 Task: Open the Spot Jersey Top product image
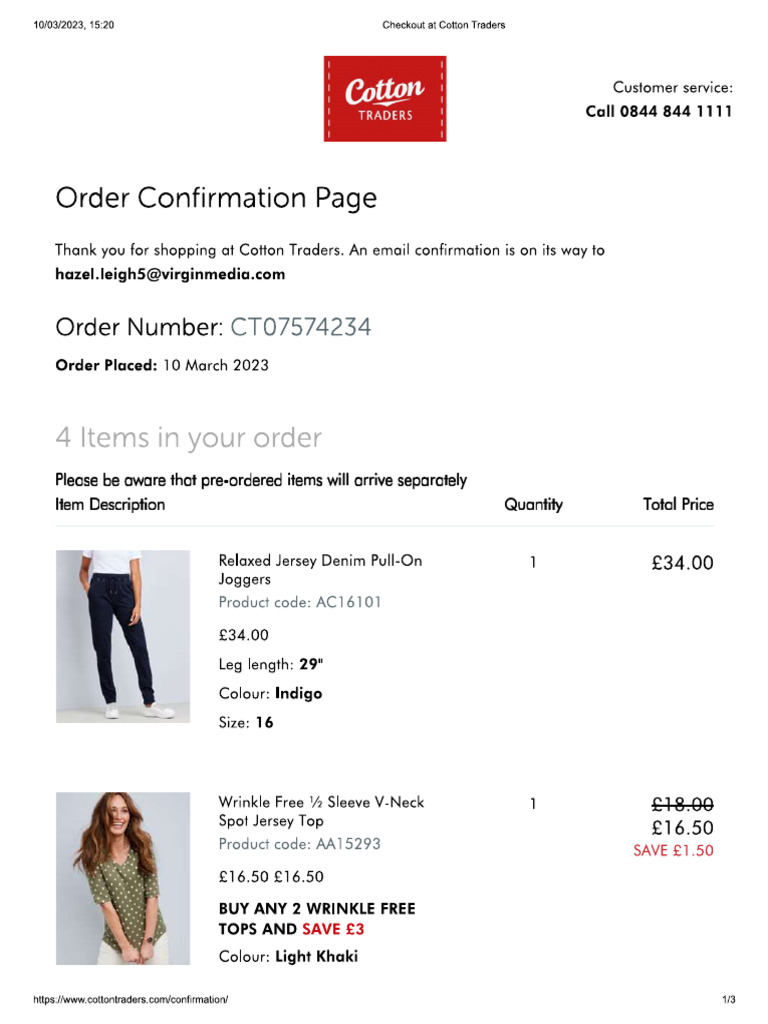click(x=123, y=878)
